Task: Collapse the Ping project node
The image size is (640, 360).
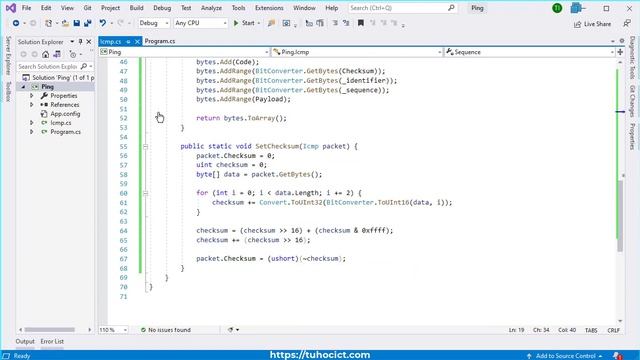Action: point(23,87)
